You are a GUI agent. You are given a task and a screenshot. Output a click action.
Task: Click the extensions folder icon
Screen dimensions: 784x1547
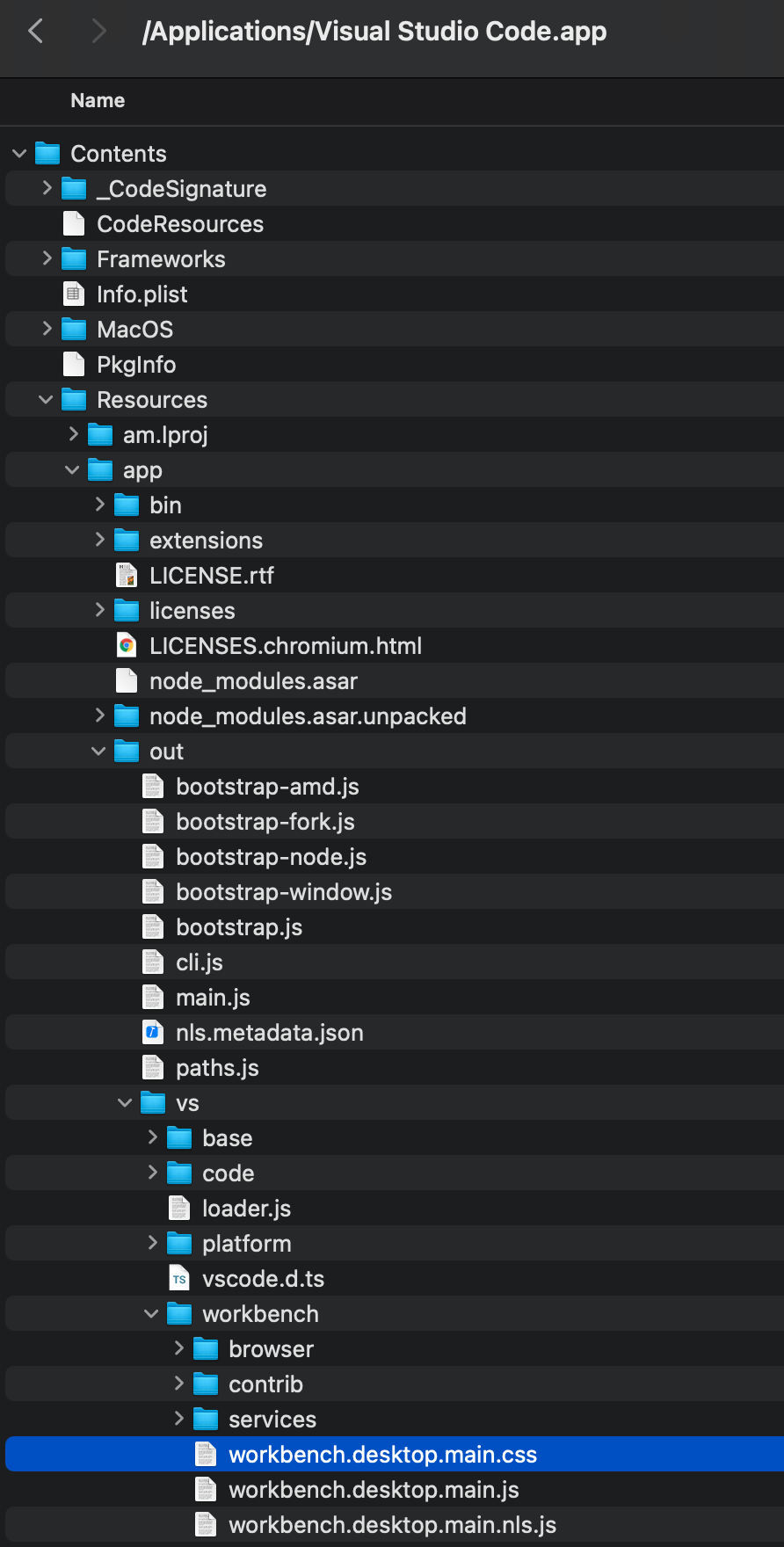pyautogui.click(x=127, y=541)
